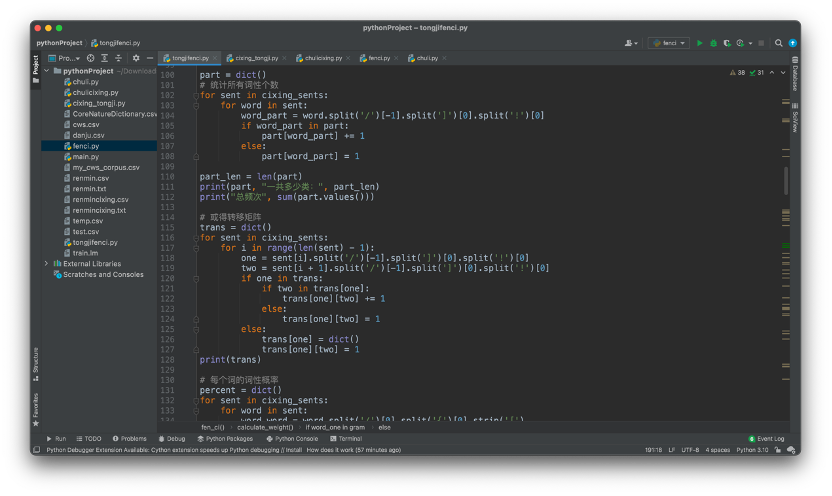Open the Python Console
This screenshot has height=496, width=832.
point(292,439)
